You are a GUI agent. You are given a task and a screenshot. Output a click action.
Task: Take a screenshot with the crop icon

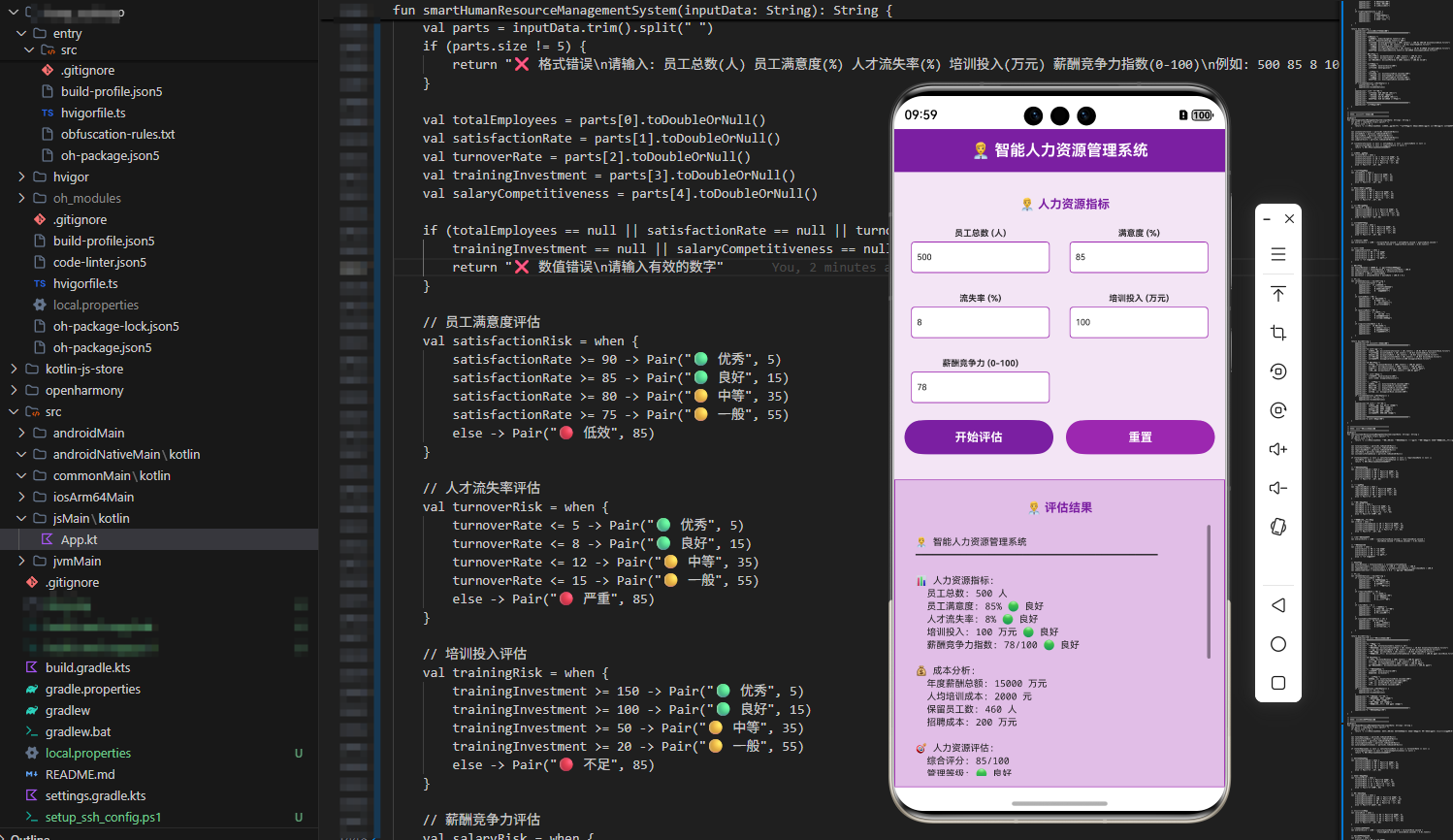pyautogui.click(x=1278, y=333)
